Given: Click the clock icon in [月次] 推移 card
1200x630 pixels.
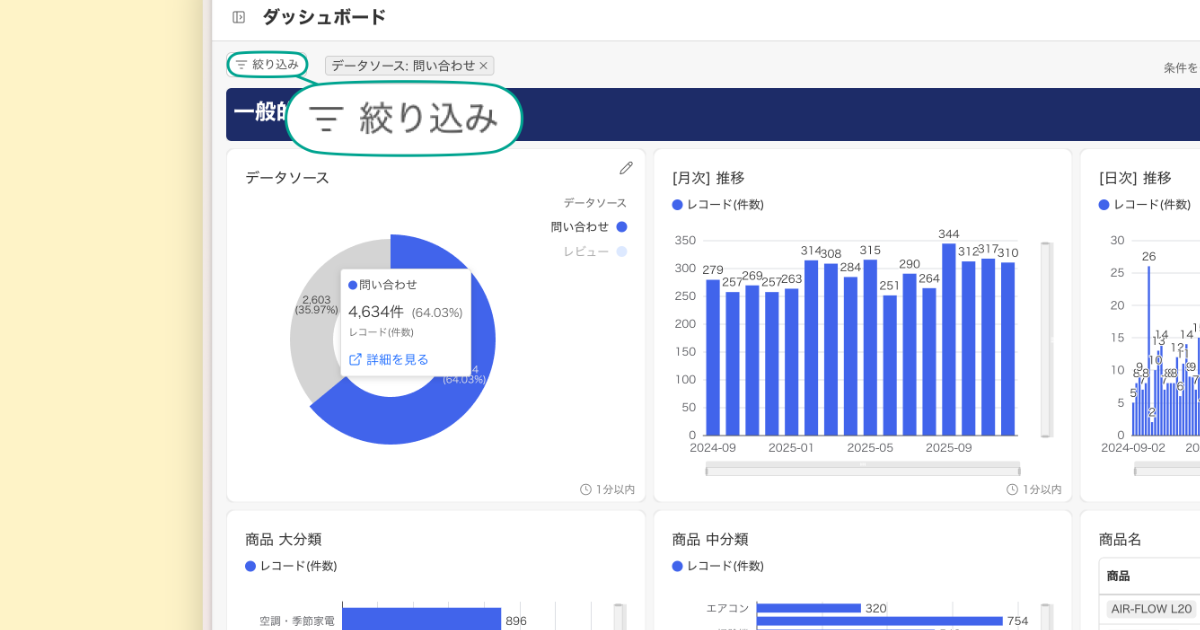Looking at the screenshot, I should [1012, 490].
